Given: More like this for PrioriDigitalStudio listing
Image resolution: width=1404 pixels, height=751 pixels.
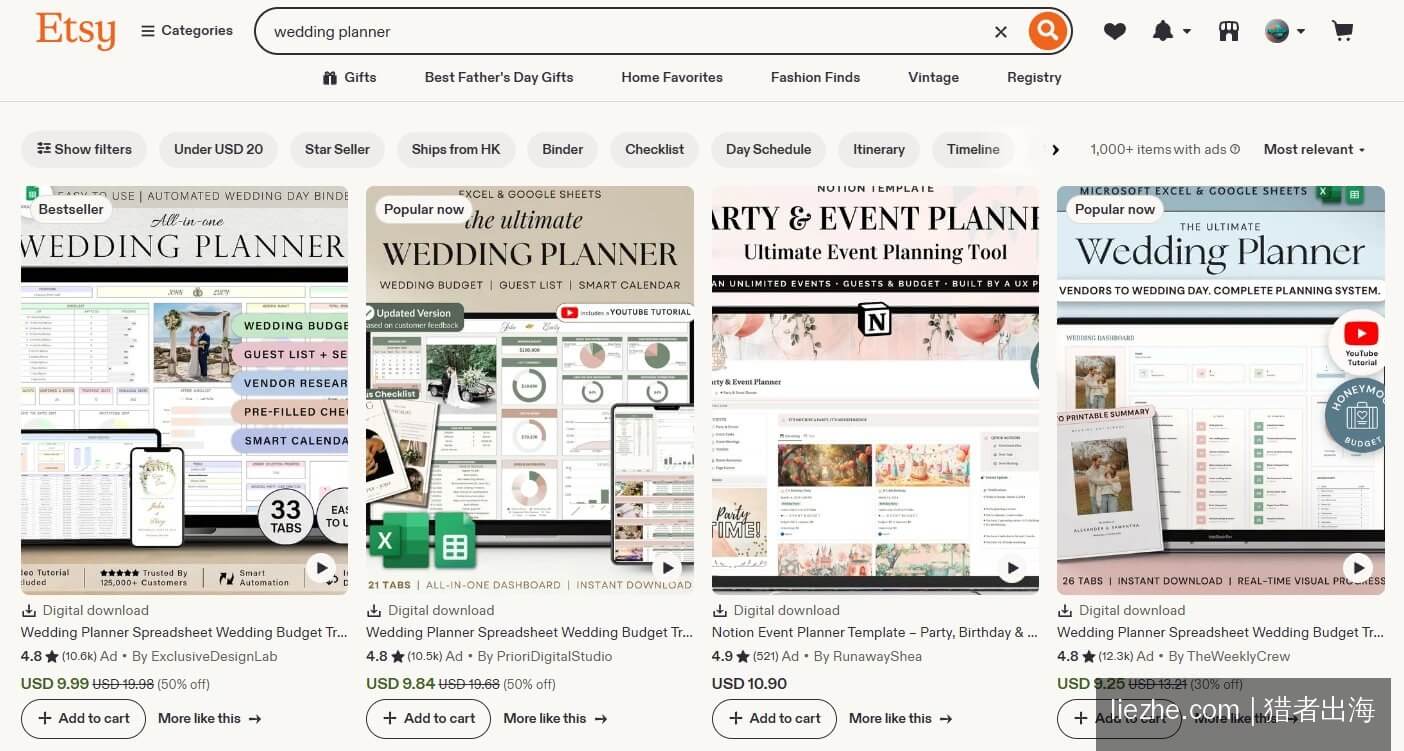Looking at the screenshot, I should pos(555,718).
